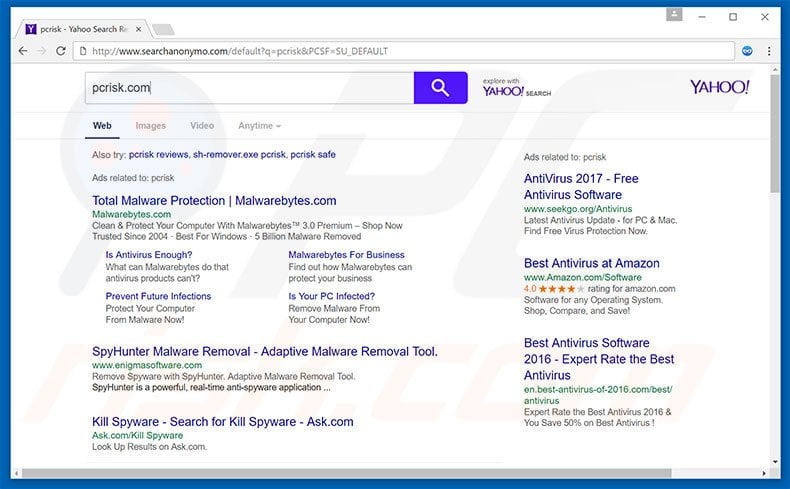This screenshot has width=790, height=489.
Task: Click the www.Amazon.com/Software URL
Action: 582,277
